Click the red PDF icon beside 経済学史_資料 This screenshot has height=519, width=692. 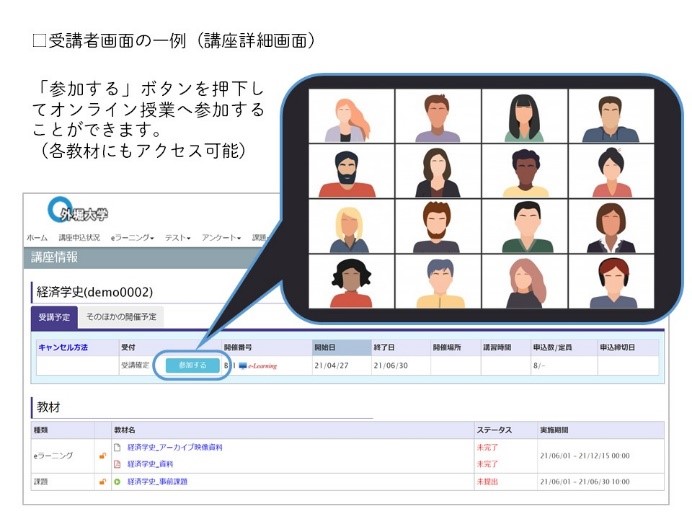[x=117, y=464]
